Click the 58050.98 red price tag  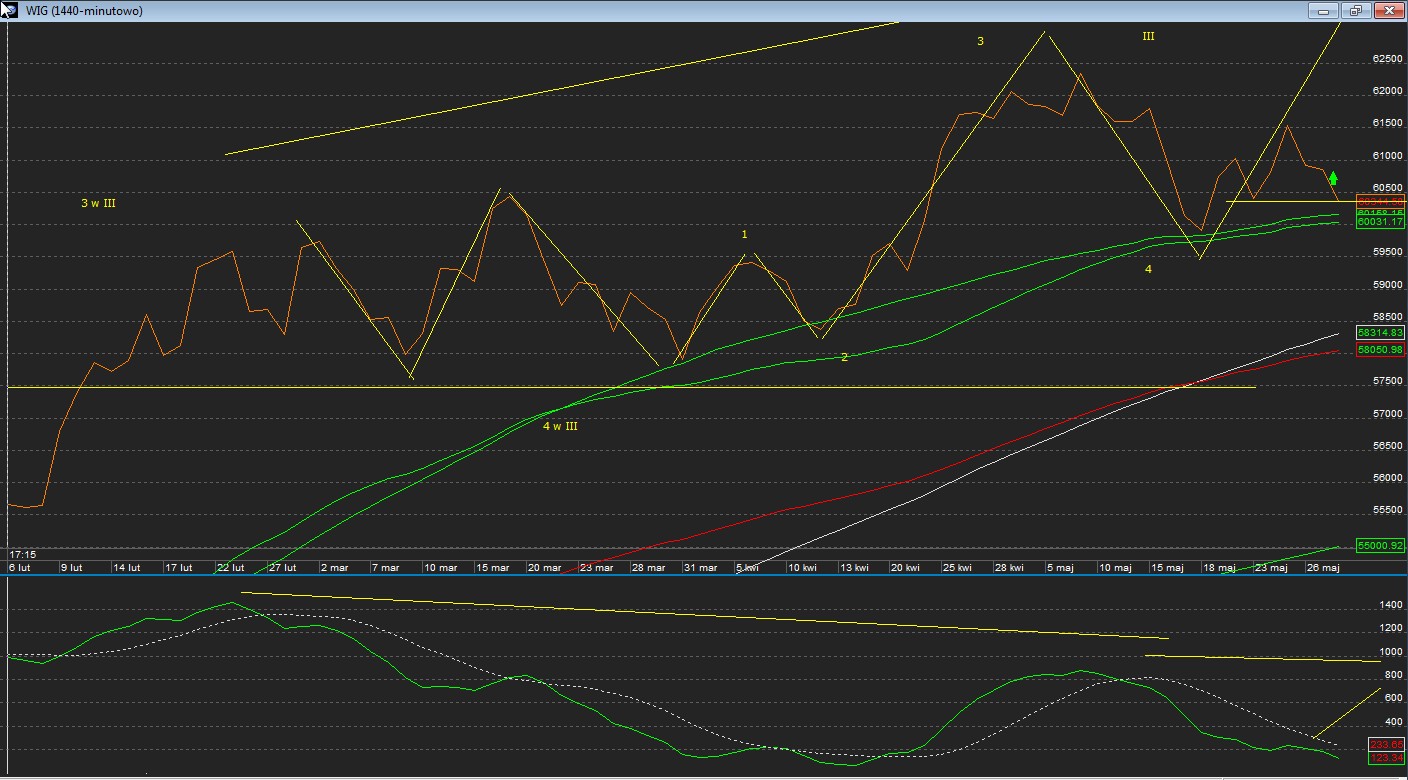[x=1380, y=350]
